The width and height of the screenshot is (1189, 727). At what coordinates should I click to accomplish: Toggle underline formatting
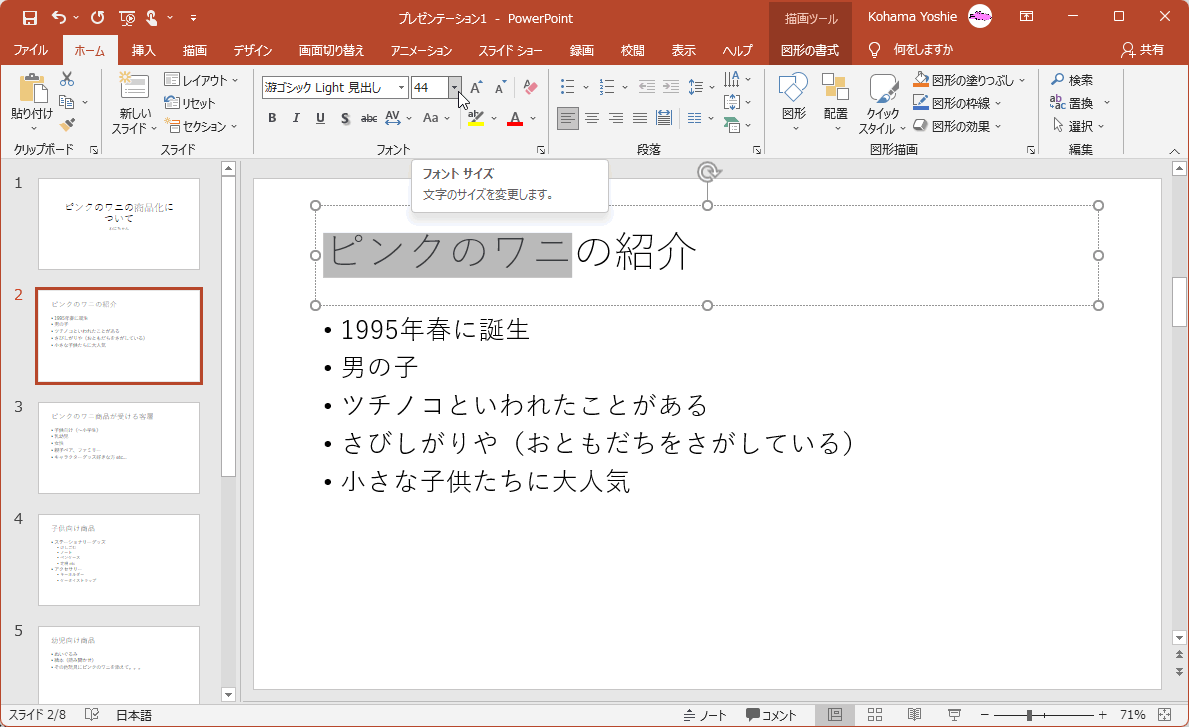click(319, 118)
